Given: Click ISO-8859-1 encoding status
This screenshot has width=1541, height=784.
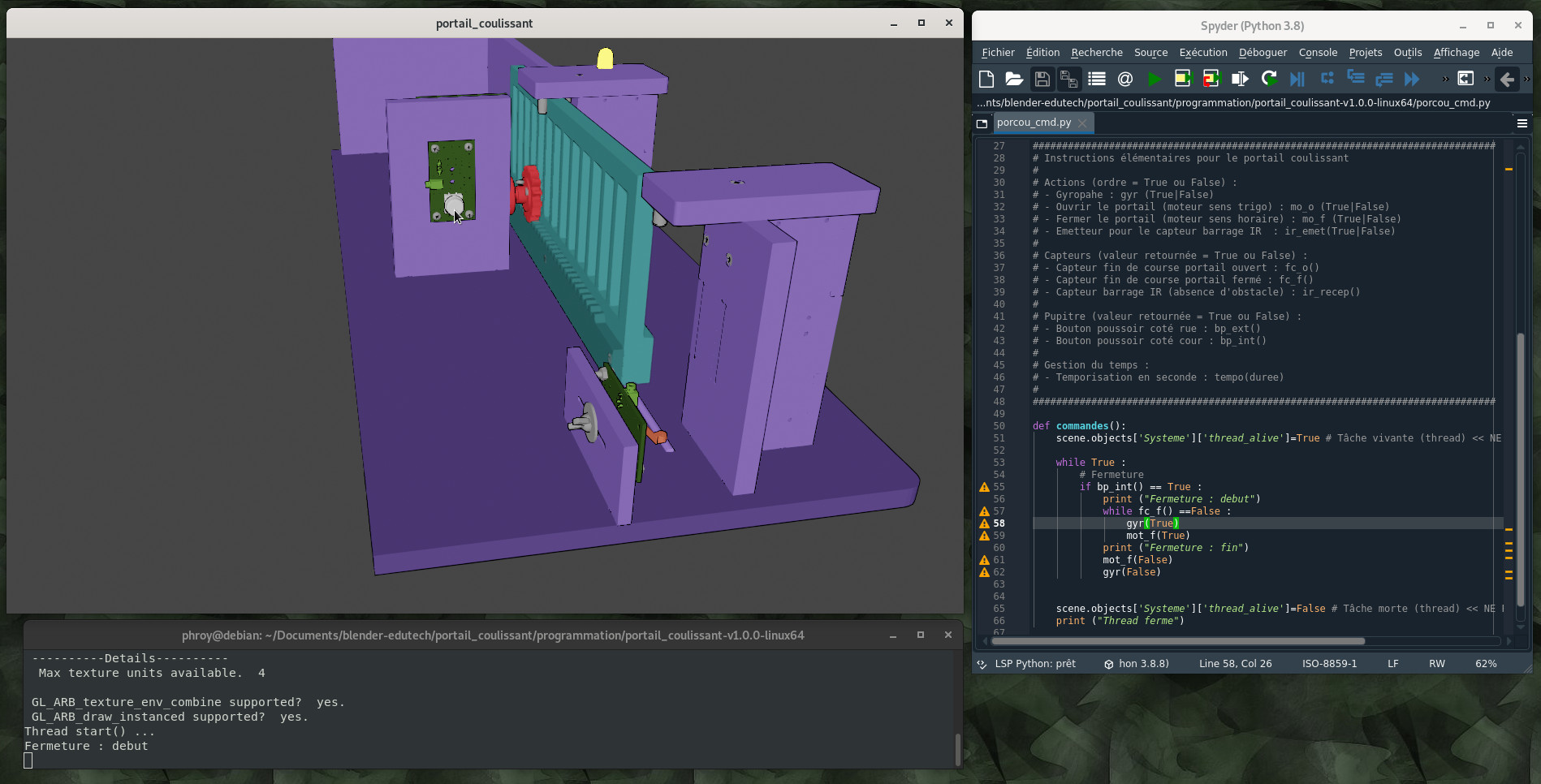Looking at the screenshot, I should 1329,663.
